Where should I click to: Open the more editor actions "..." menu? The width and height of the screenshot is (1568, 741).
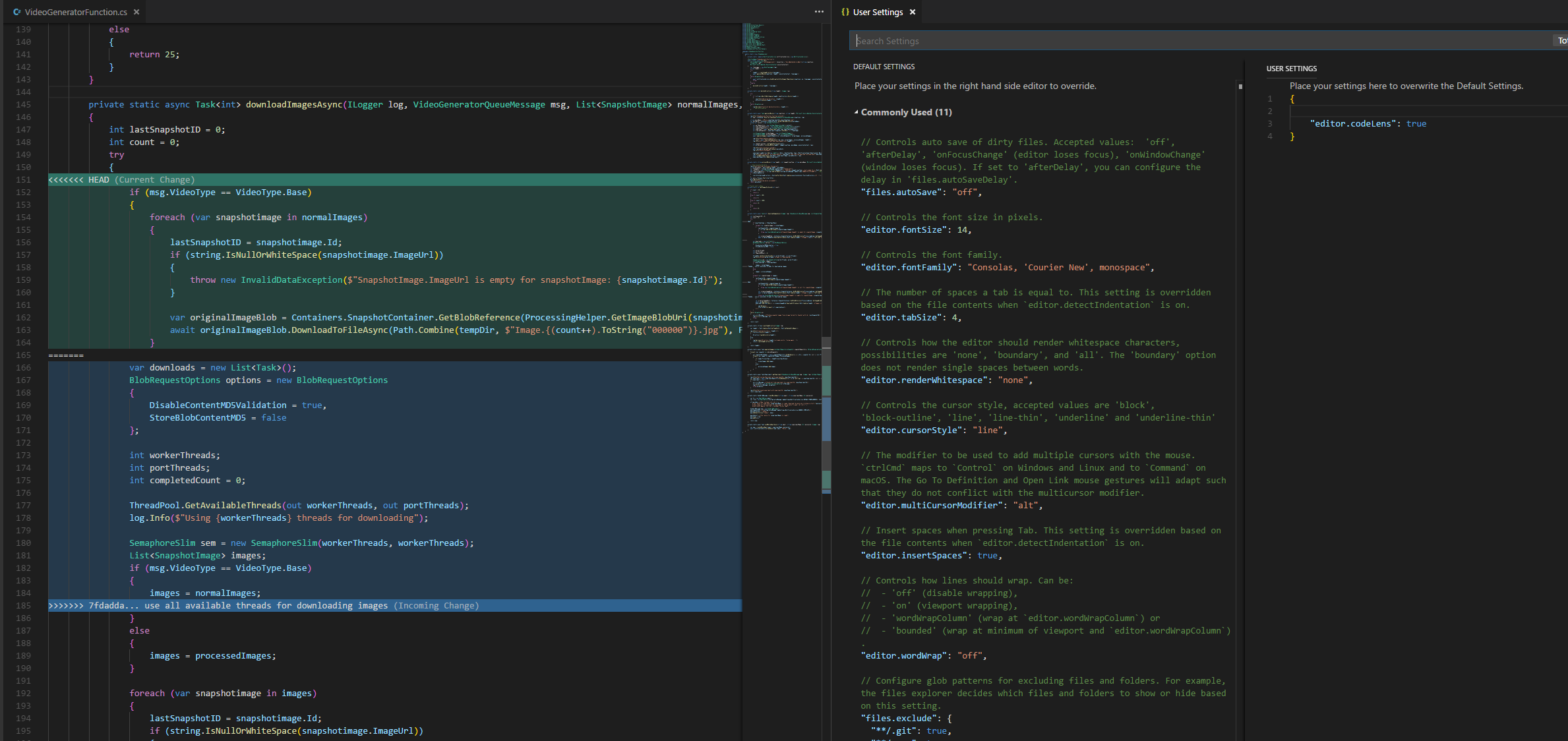pyautogui.click(x=818, y=11)
